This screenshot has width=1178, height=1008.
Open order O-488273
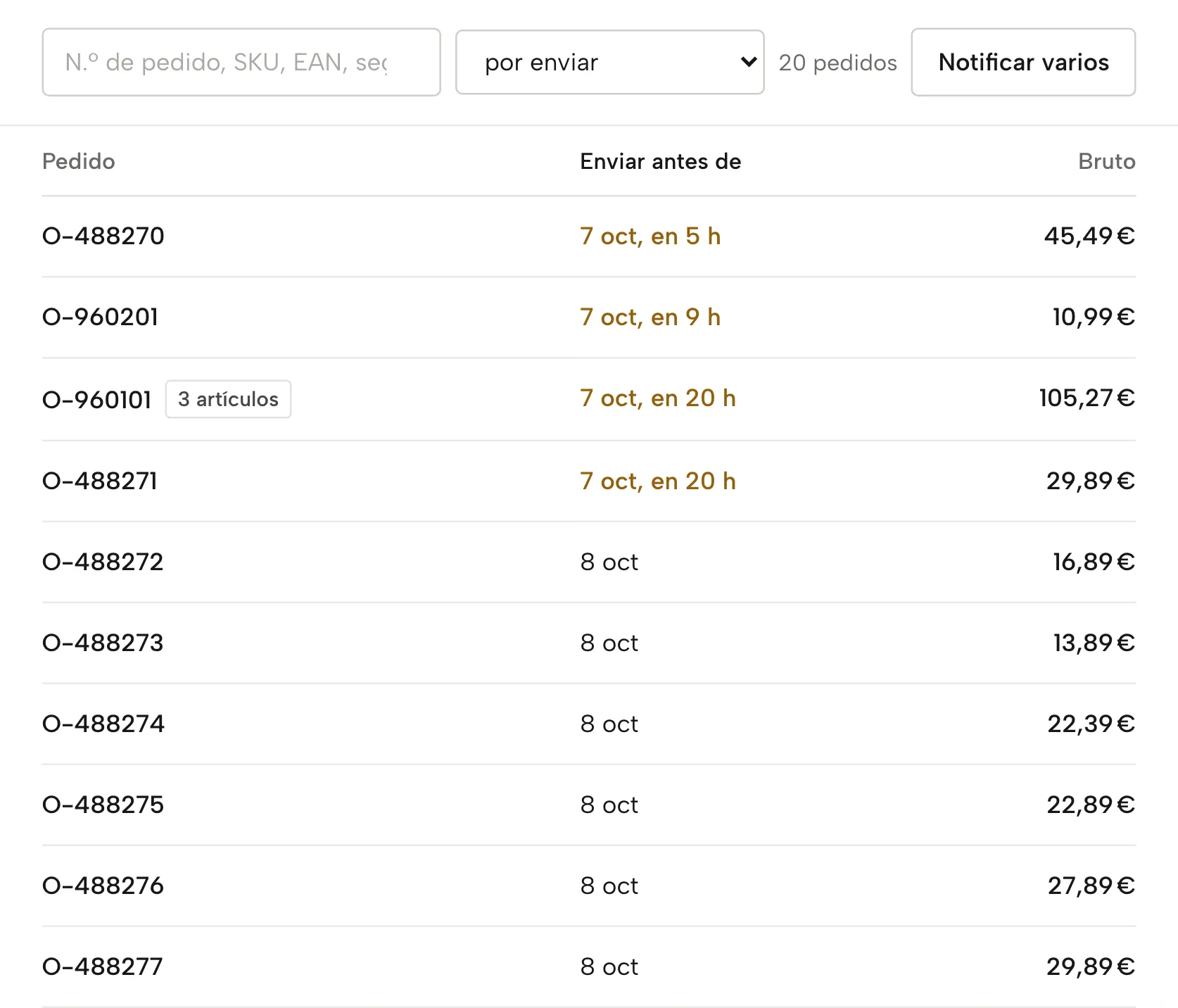click(103, 643)
